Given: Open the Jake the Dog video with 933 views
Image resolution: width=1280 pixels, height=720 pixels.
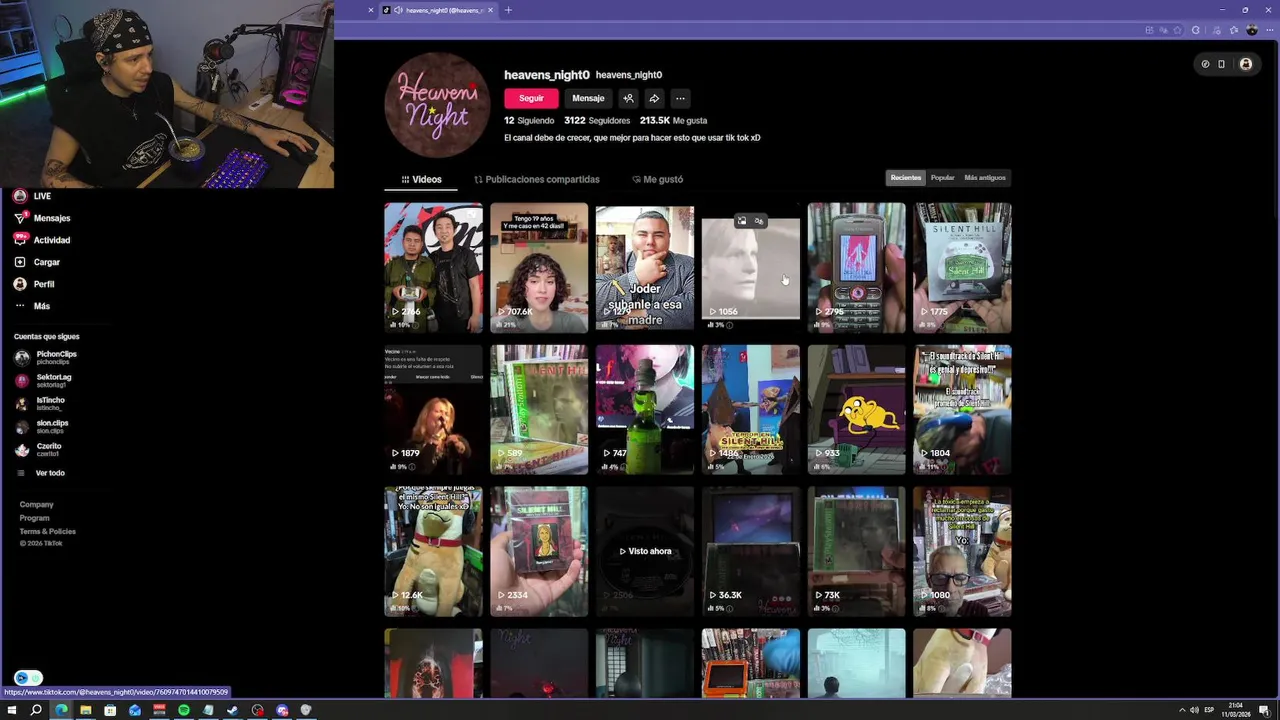Looking at the screenshot, I should (x=857, y=409).
